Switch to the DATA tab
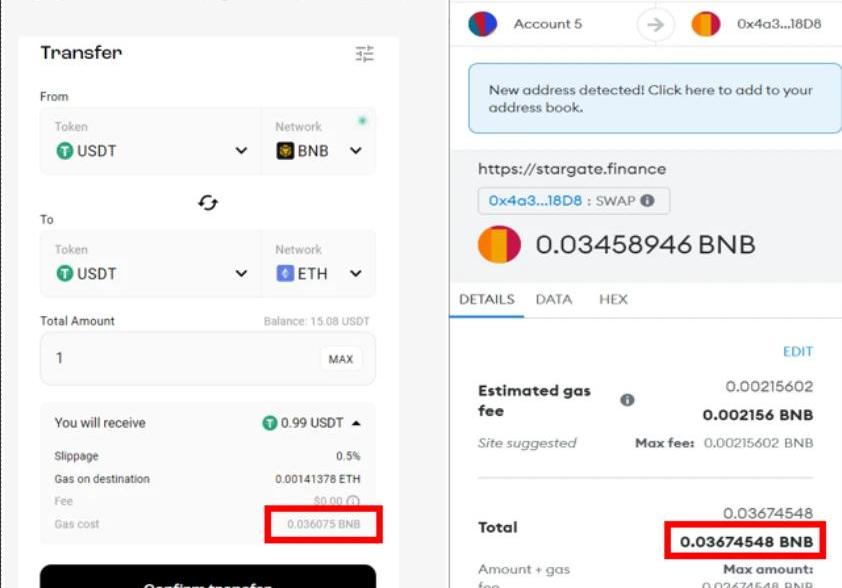The height and width of the screenshot is (588, 842). [x=553, y=299]
